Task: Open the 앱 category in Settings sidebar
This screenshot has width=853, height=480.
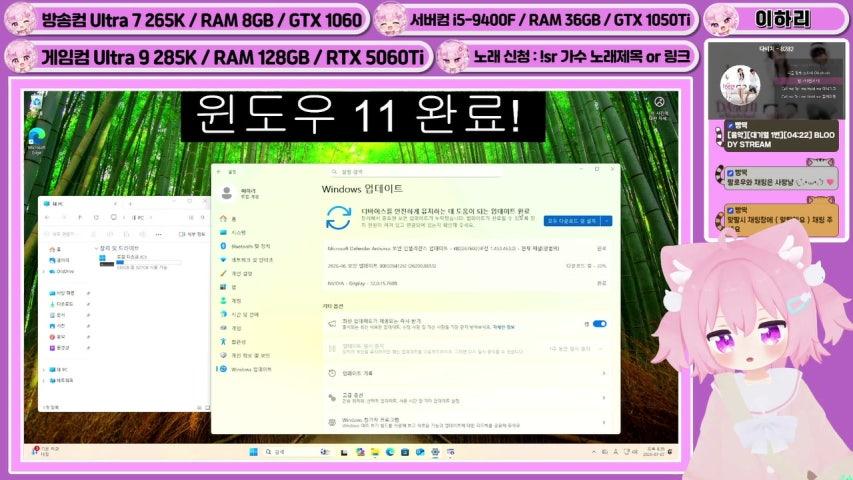Action: 228,287
